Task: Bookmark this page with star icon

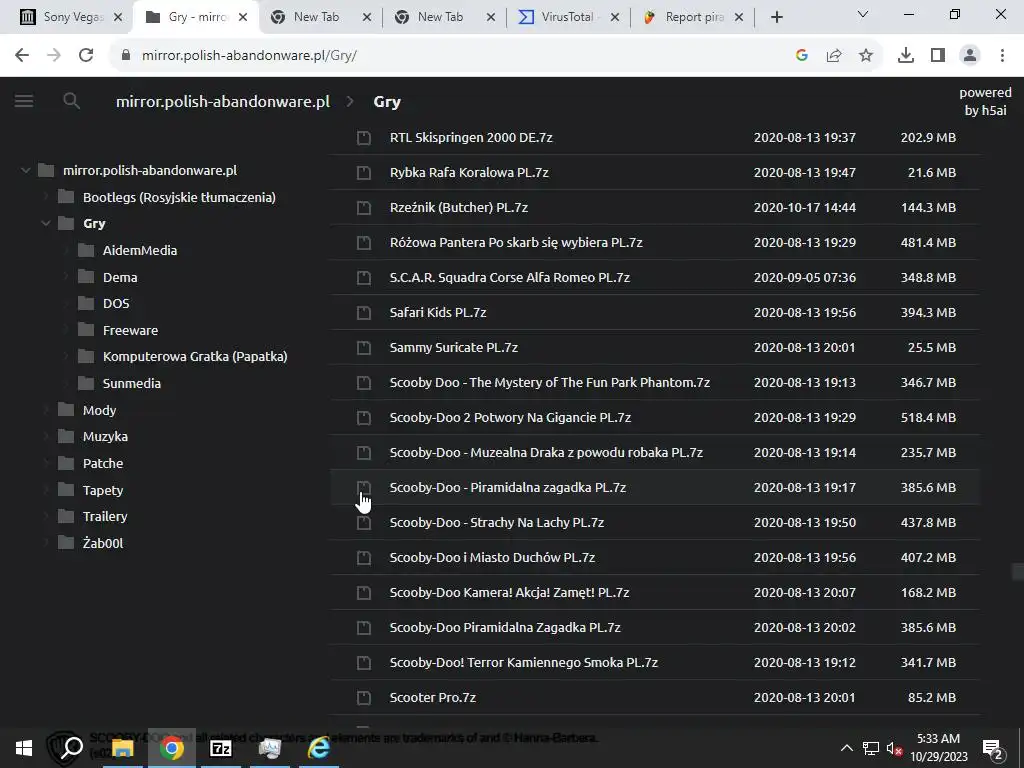Action: (x=866, y=56)
